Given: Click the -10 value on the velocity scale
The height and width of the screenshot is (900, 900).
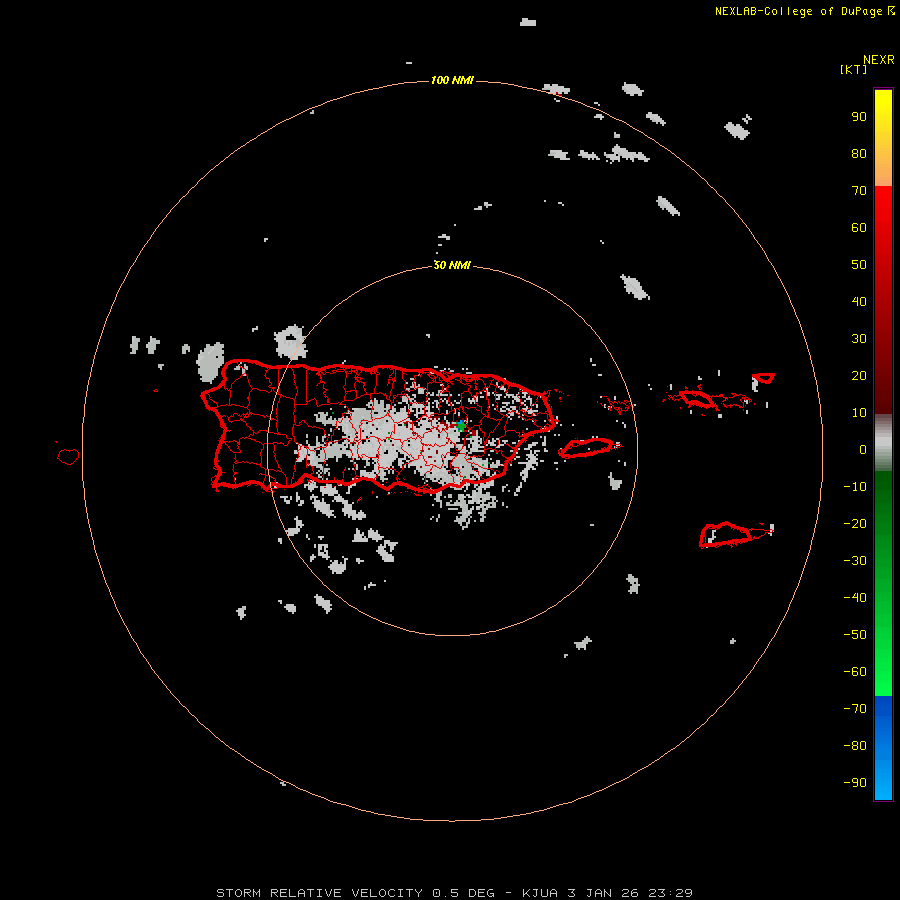Looking at the screenshot, I should coord(855,487).
